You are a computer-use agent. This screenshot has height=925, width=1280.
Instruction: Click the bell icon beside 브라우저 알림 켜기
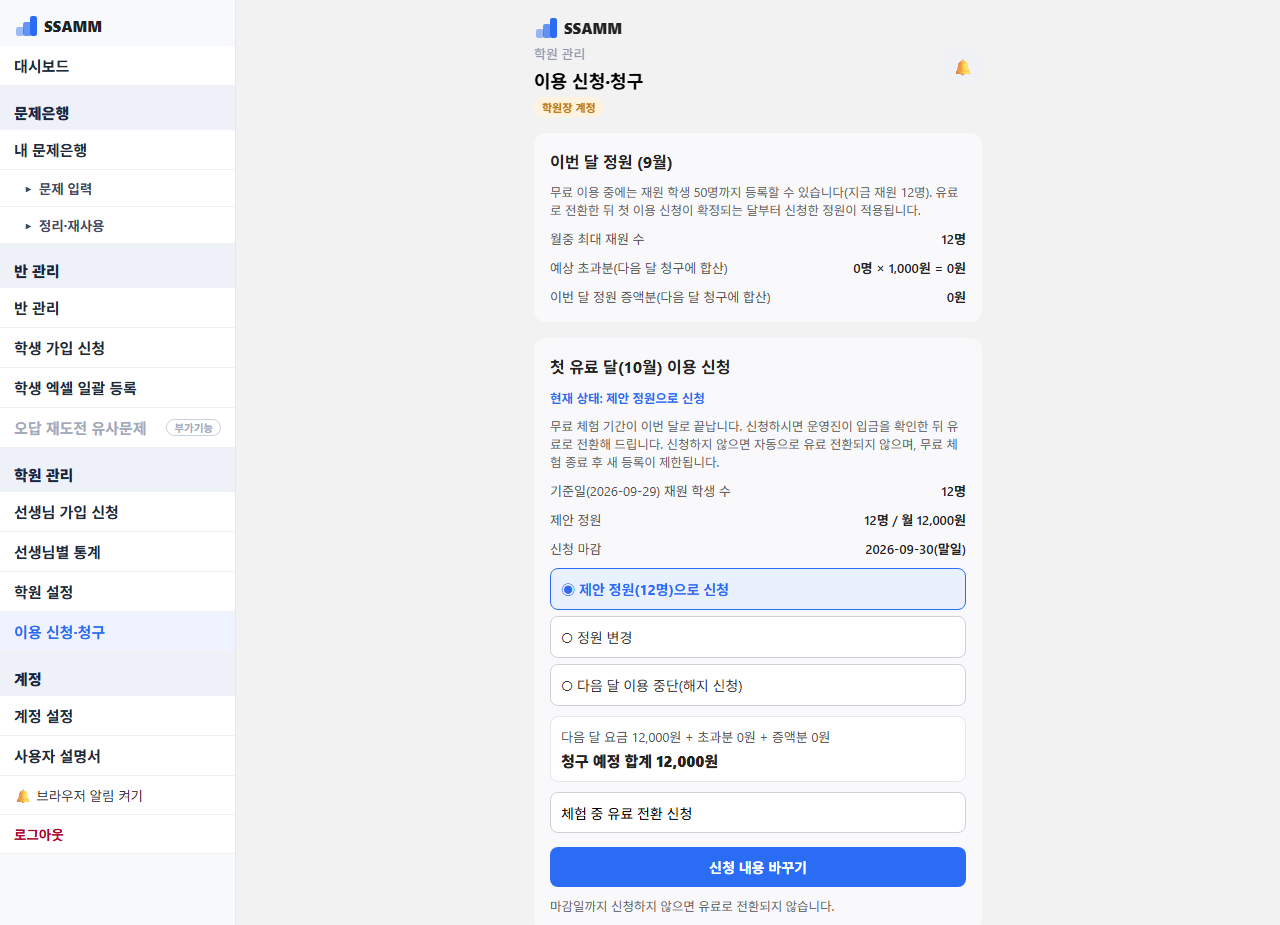(x=23, y=796)
